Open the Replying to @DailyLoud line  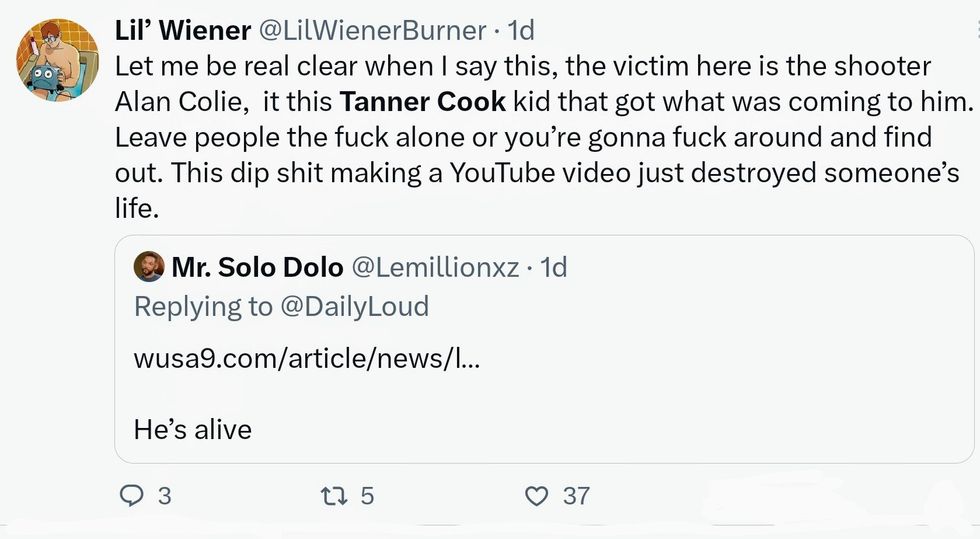pyautogui.click(x=281, y=305)
